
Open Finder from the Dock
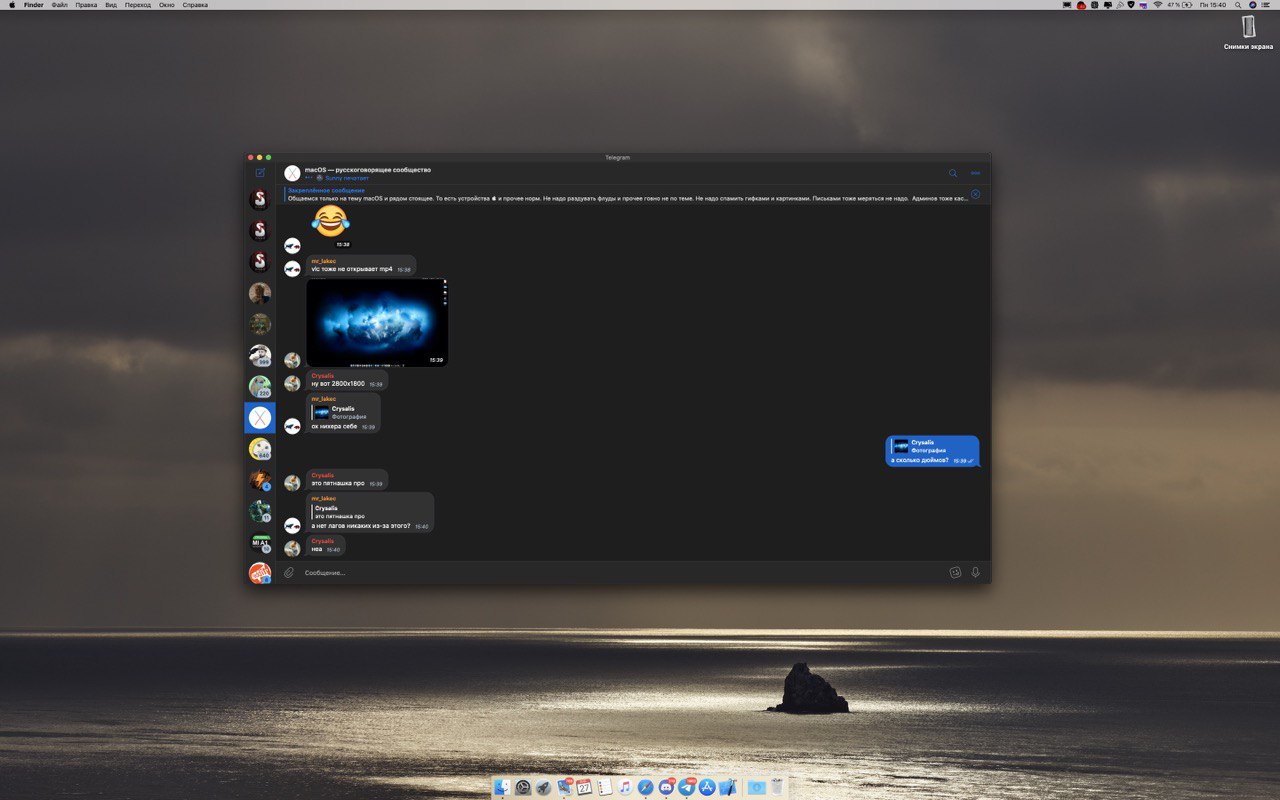click(x=502, y=788)
